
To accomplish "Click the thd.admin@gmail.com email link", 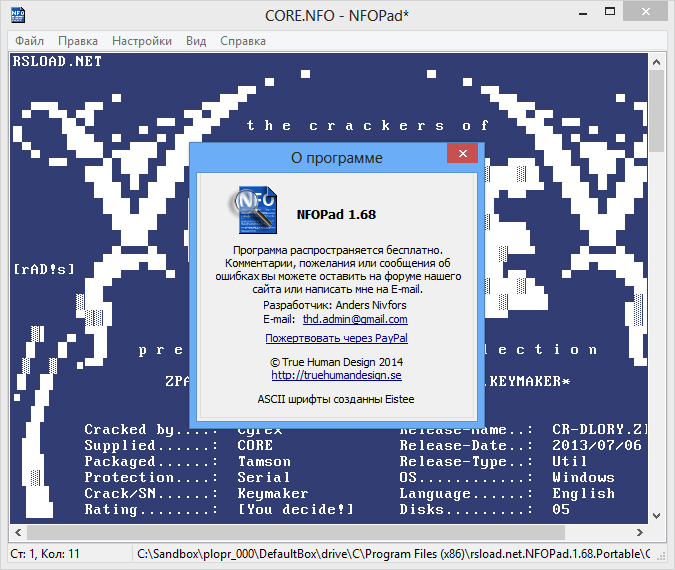I will [355, 319].
